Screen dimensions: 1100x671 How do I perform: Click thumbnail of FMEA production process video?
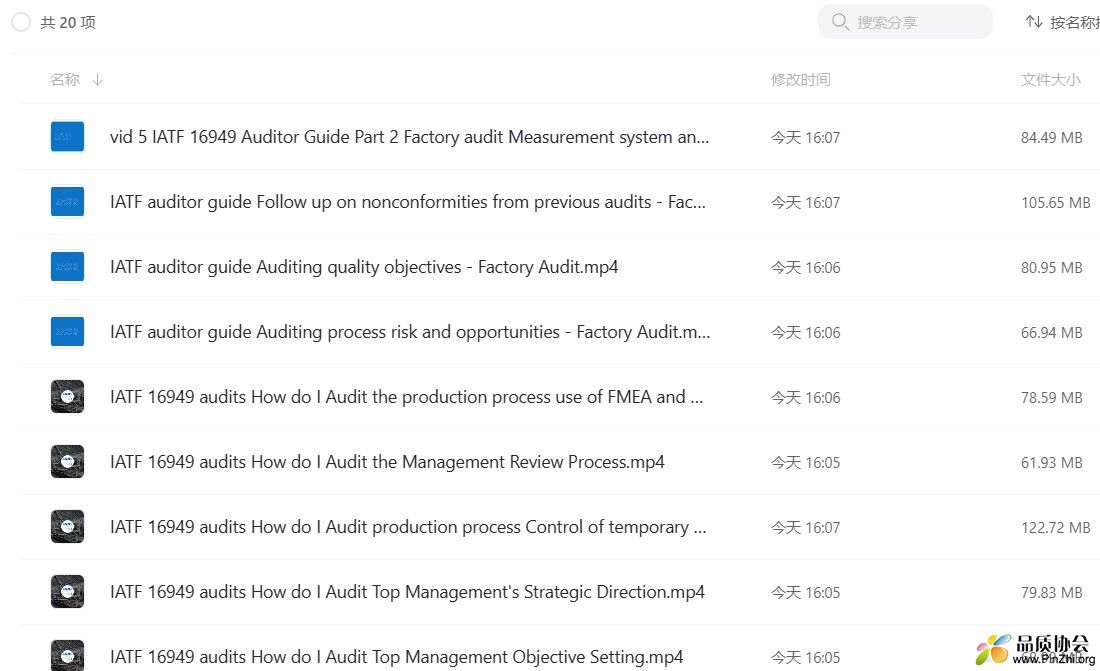coord(67,397)
